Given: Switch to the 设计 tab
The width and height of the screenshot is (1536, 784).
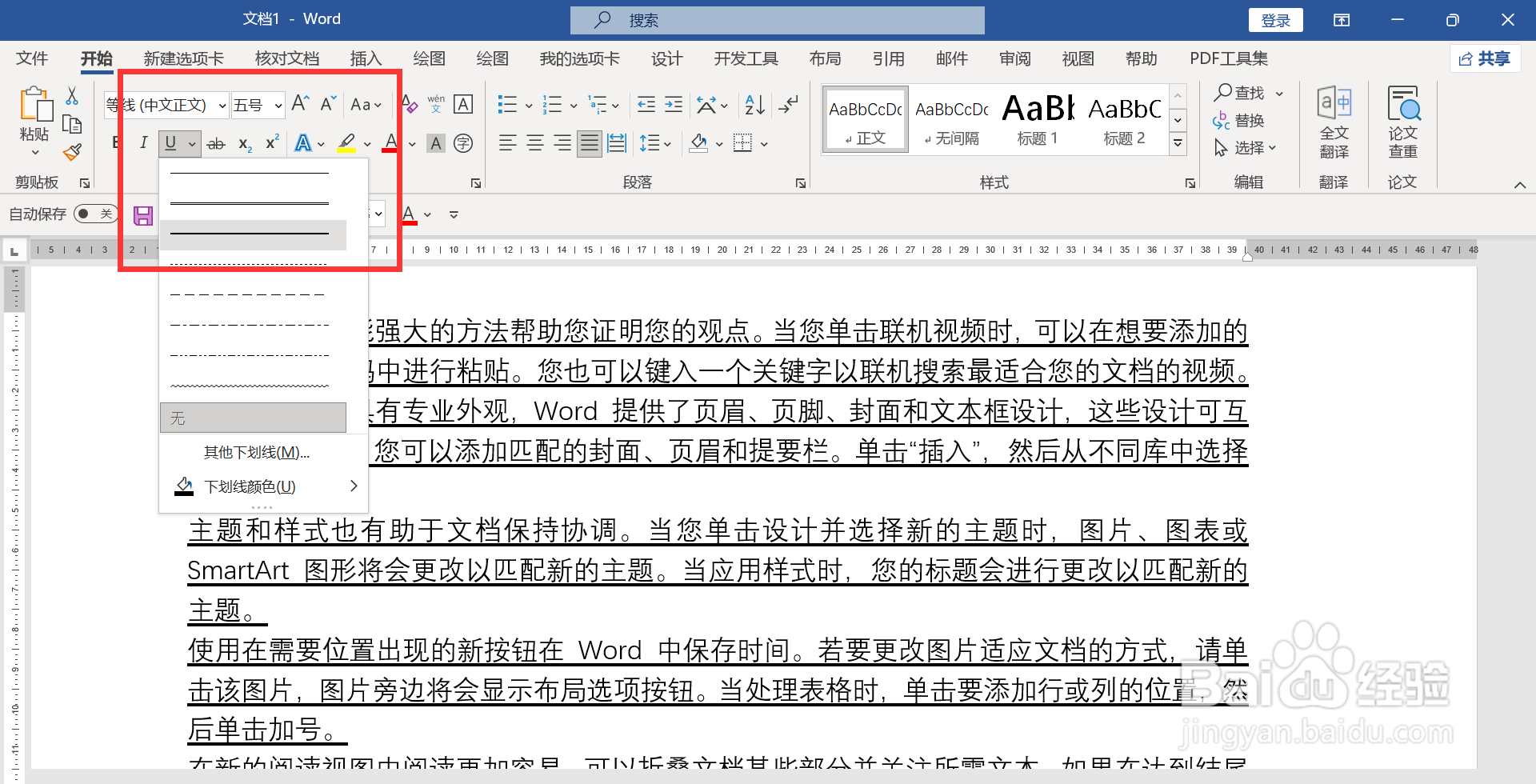Looking at the screenshot, I should (x=666, y=58).
